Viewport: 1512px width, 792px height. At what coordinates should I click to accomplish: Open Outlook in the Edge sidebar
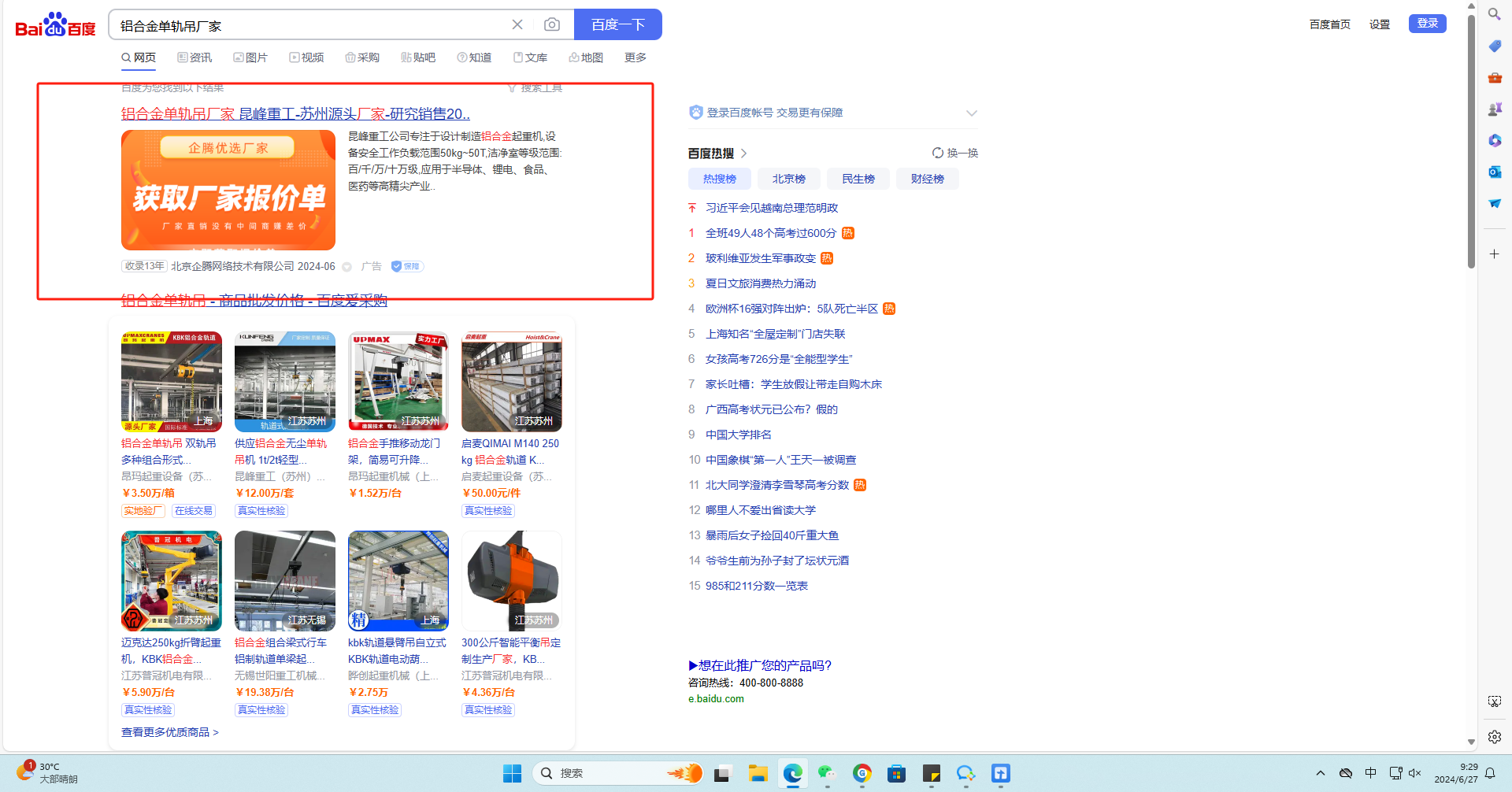(1494, 172)
